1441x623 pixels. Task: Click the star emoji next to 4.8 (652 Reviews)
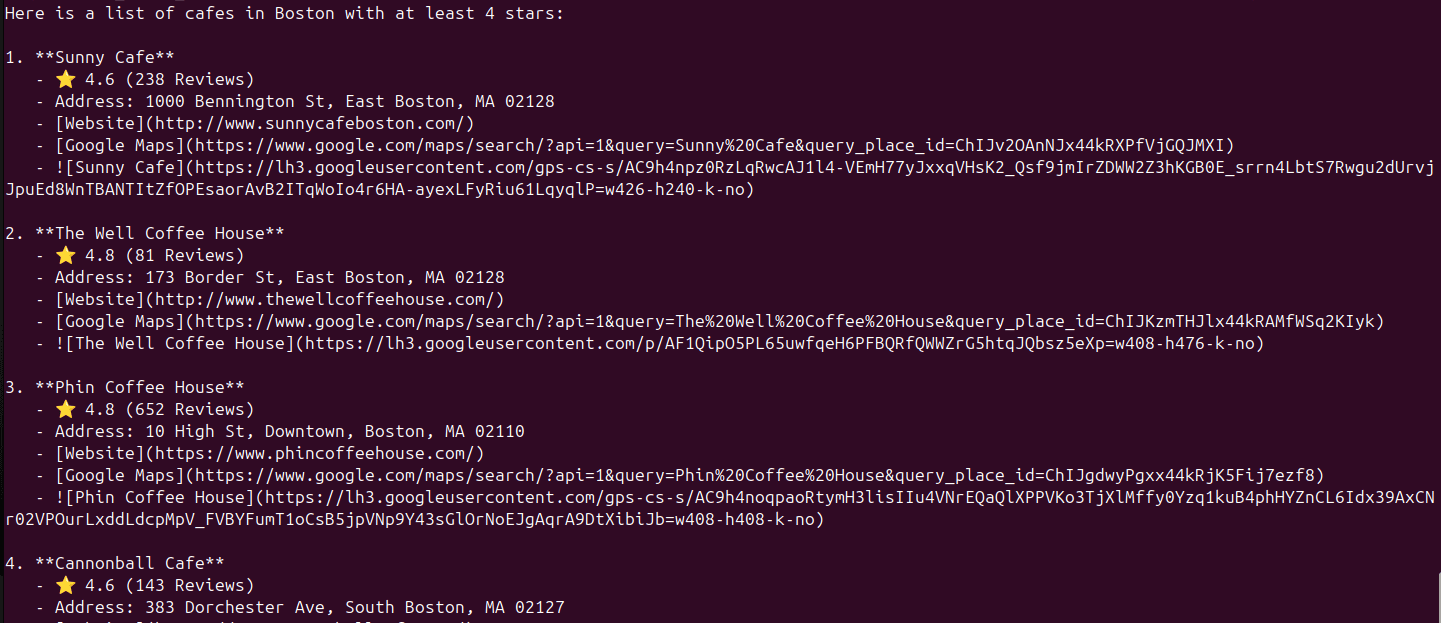point(66,410)
